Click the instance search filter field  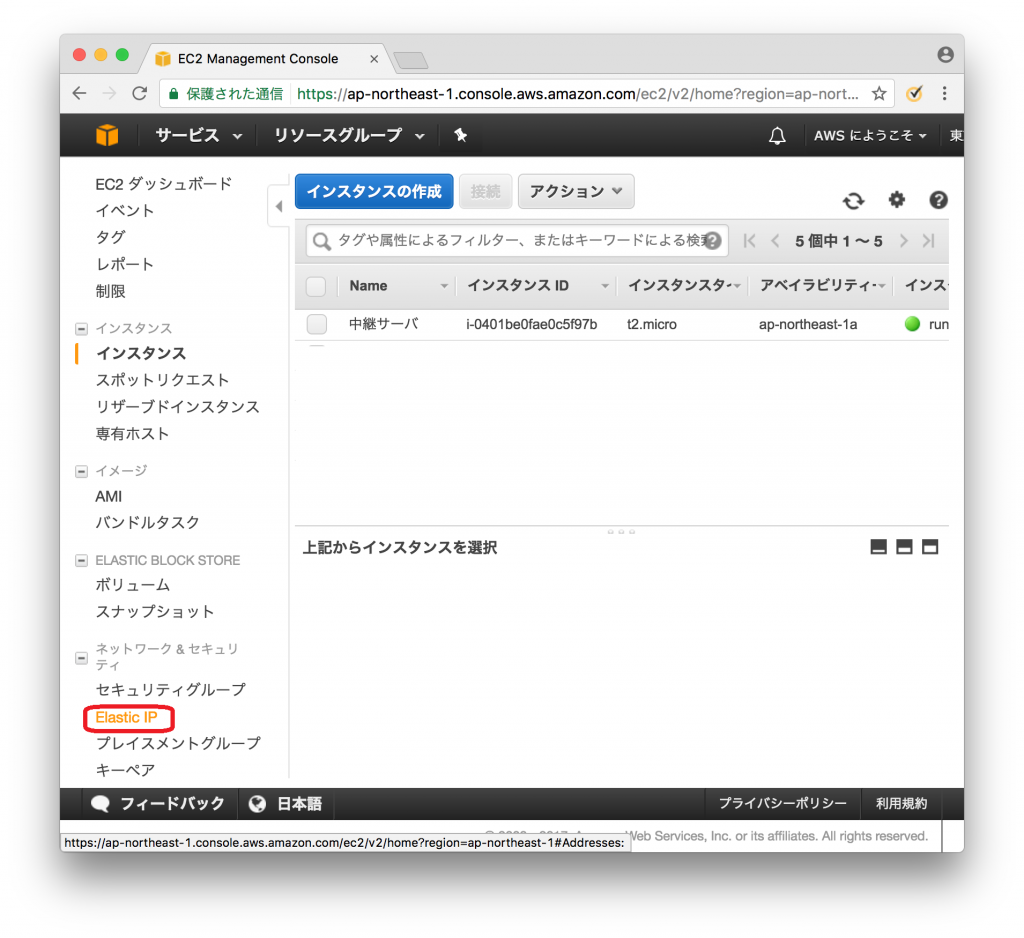click(517, 241)
